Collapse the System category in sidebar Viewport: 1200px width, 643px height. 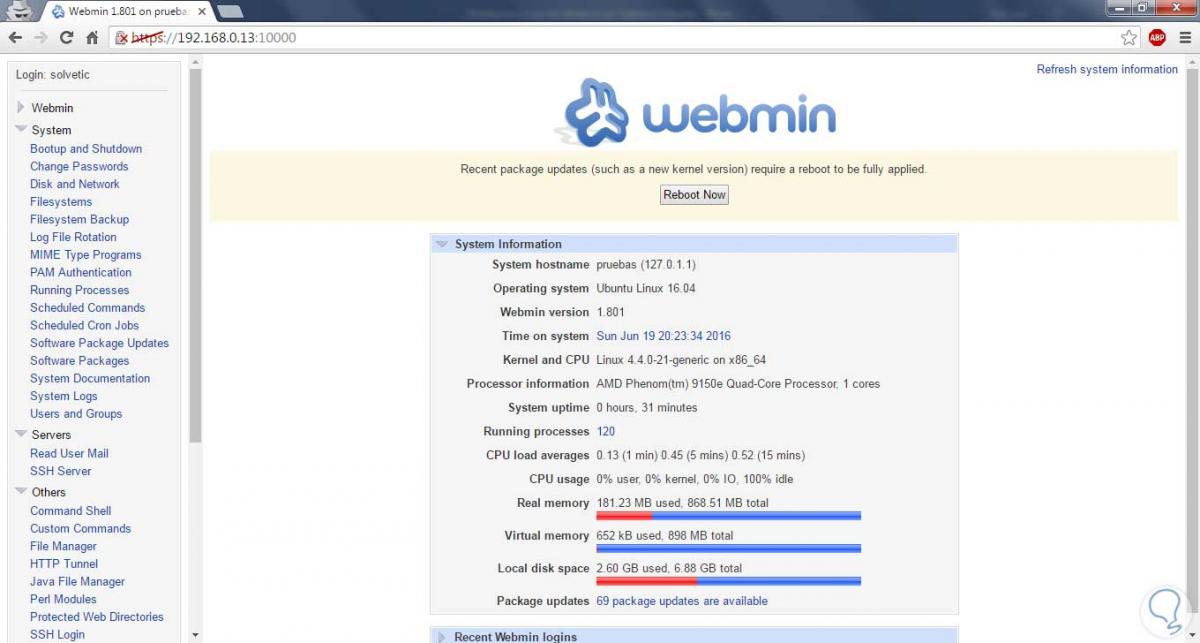pyautogui.click(x=21, y=130)
